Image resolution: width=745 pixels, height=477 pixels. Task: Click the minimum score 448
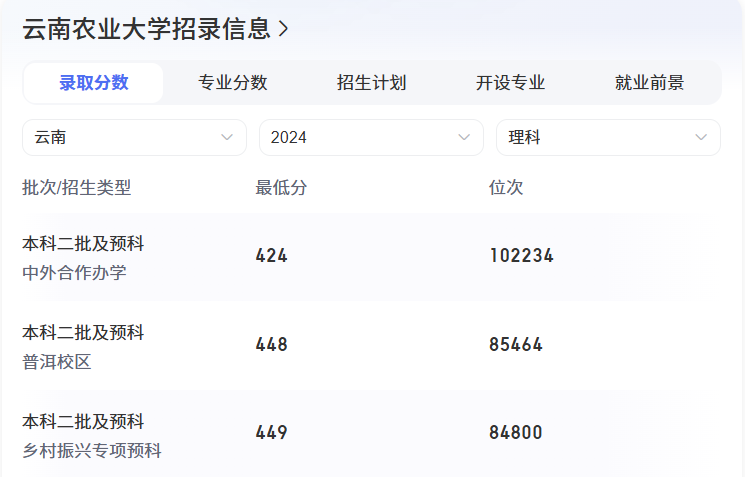[271, 344]
